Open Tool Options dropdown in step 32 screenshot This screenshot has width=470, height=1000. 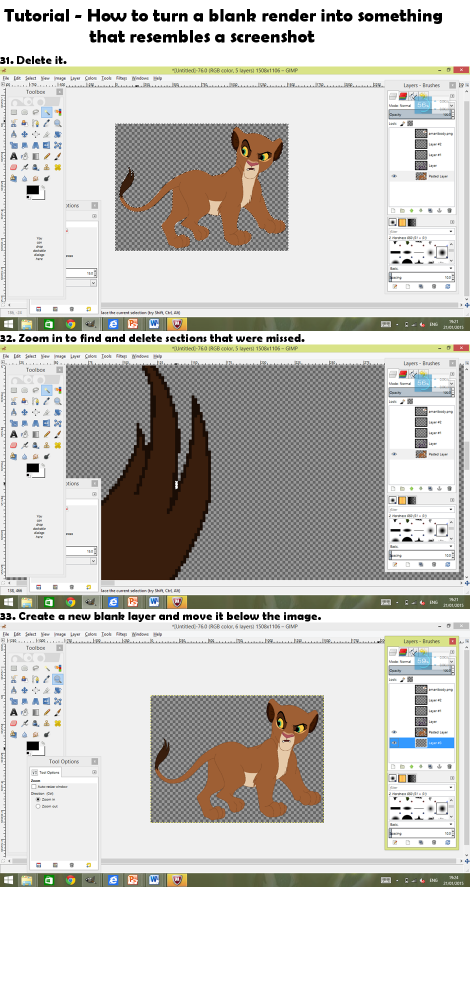(x=92, y=561)
